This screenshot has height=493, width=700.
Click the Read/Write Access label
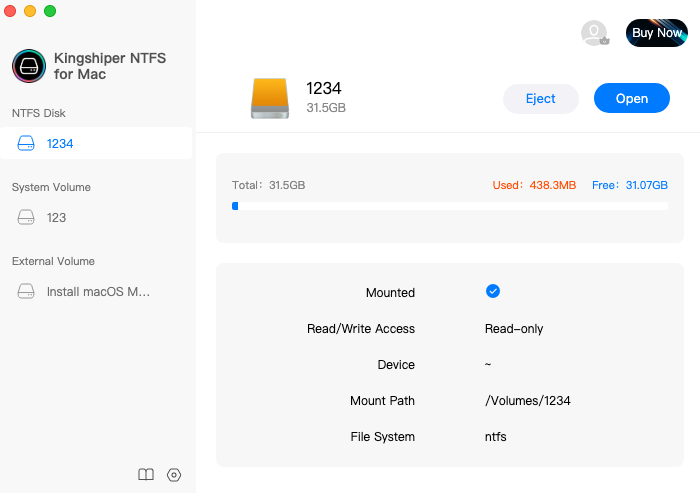click(361, 329)
